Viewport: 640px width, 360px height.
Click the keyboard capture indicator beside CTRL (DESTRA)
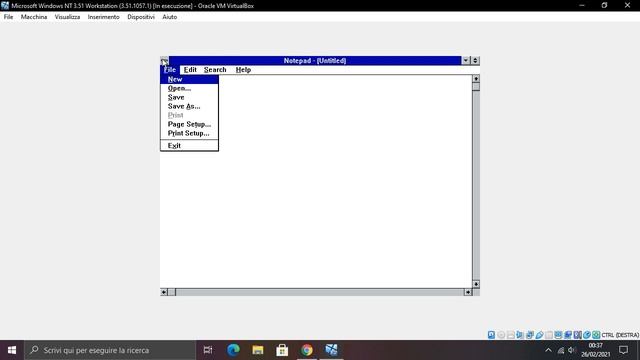(x=596, y=335)
